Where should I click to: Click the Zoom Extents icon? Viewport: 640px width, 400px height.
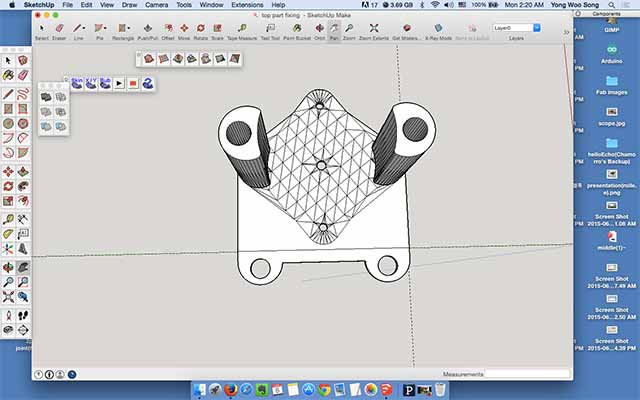(x=373, y=31)
